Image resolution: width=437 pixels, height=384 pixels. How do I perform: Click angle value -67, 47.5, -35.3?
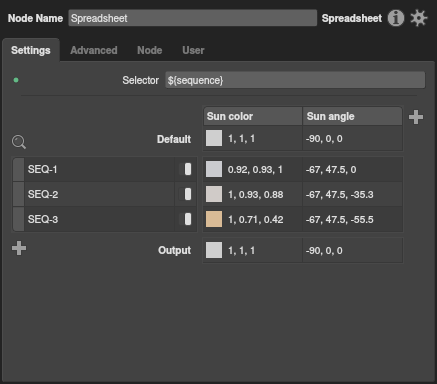click(340, 195)
